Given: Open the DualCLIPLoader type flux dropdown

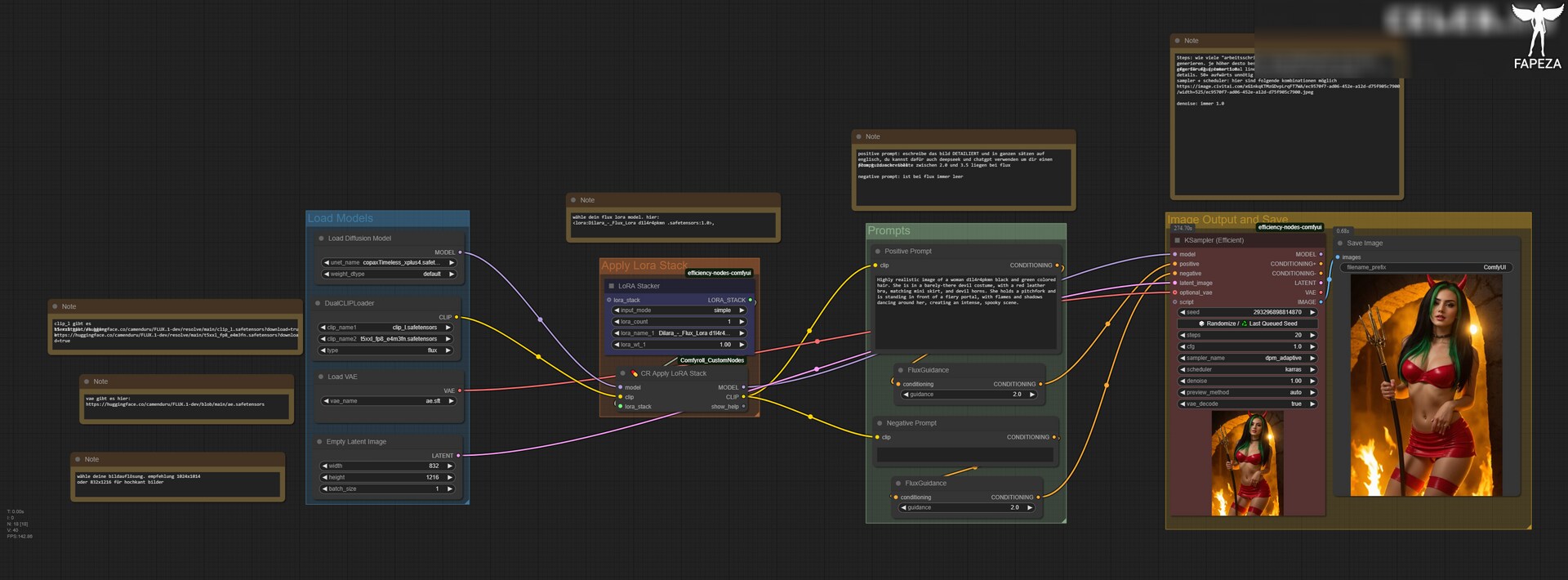Looking at the screenshot, I should pos(385,350).
